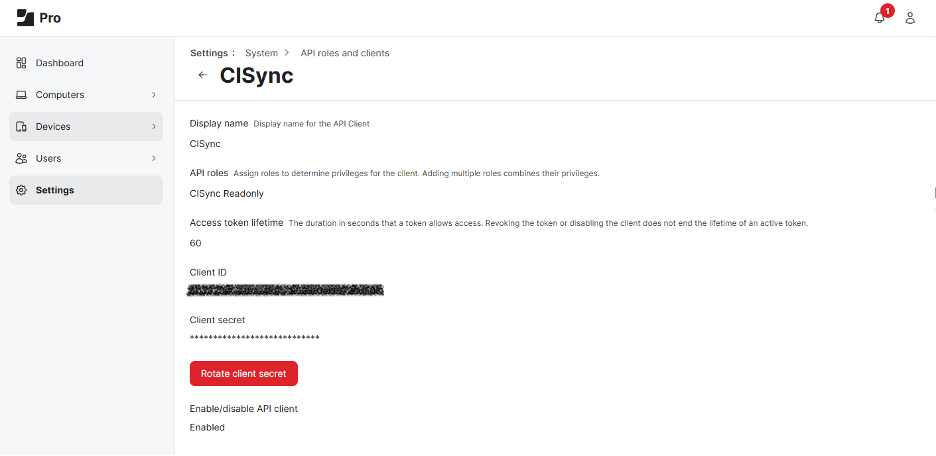Click the blurred Client ID value
The image size is (936, 456).
click(285, 291)
